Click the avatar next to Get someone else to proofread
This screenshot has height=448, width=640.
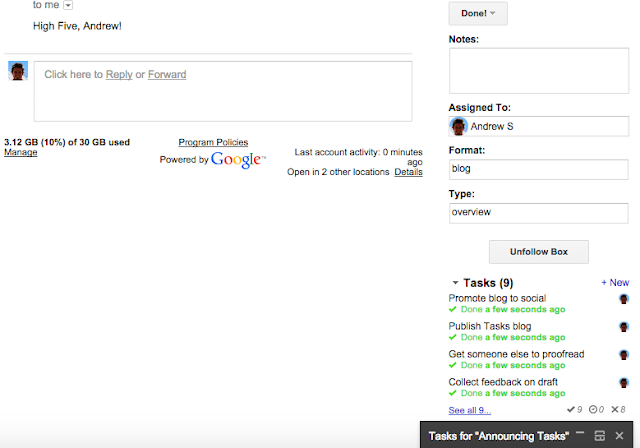[624, 354]
